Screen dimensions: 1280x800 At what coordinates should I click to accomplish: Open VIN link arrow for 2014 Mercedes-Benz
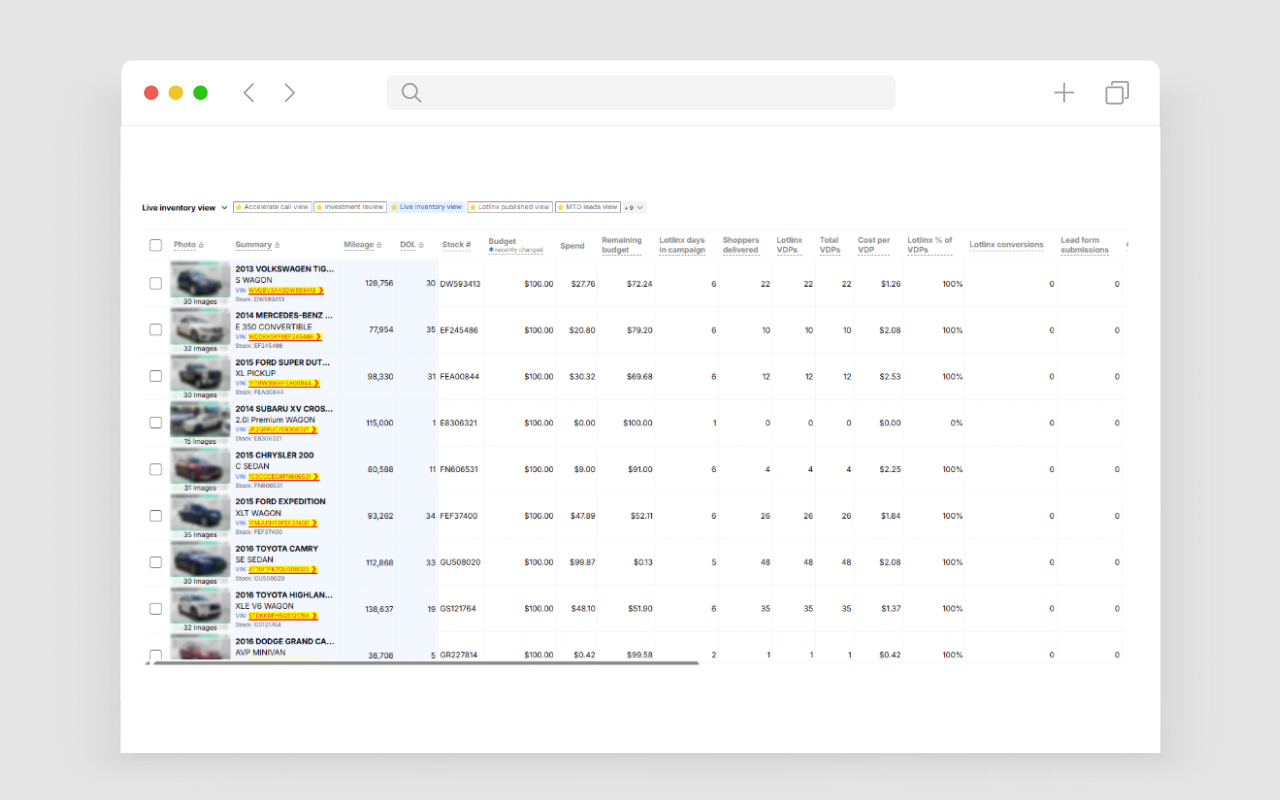coord(318,337)
